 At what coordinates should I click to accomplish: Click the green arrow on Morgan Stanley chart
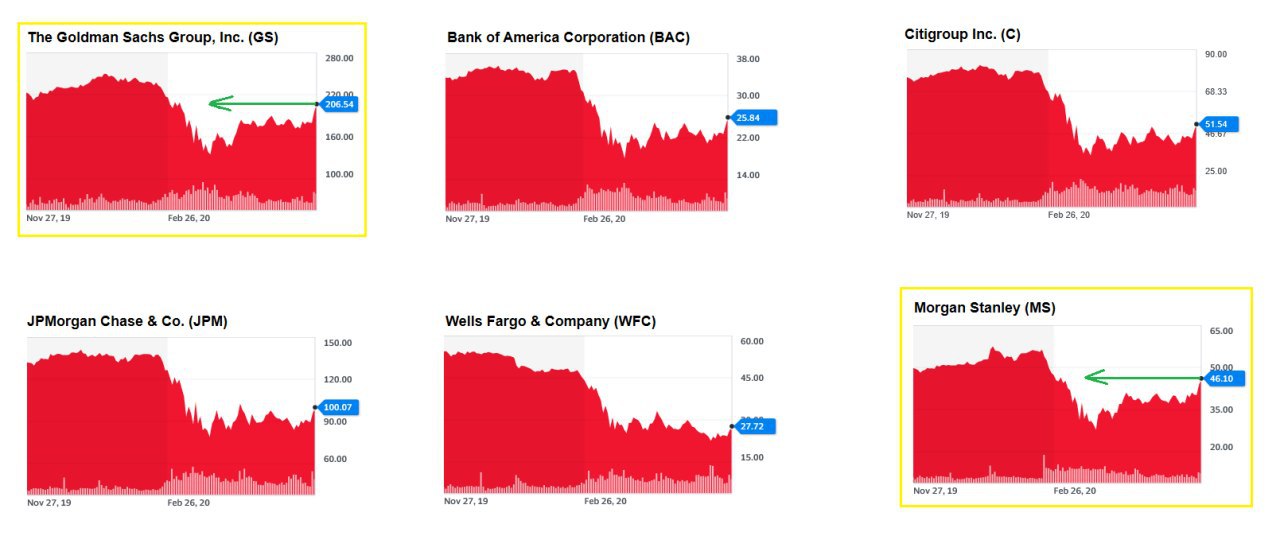click(1142, 377)
